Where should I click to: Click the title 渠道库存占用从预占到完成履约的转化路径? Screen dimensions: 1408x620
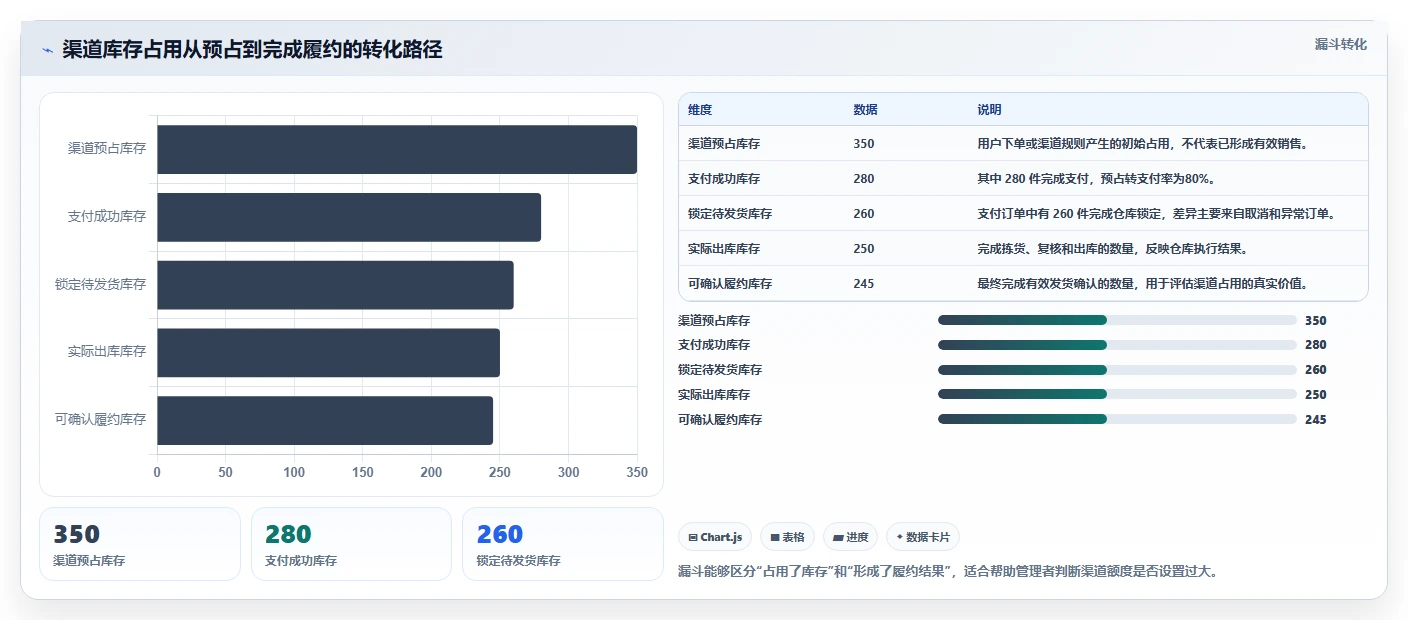[x=252, y=50]
